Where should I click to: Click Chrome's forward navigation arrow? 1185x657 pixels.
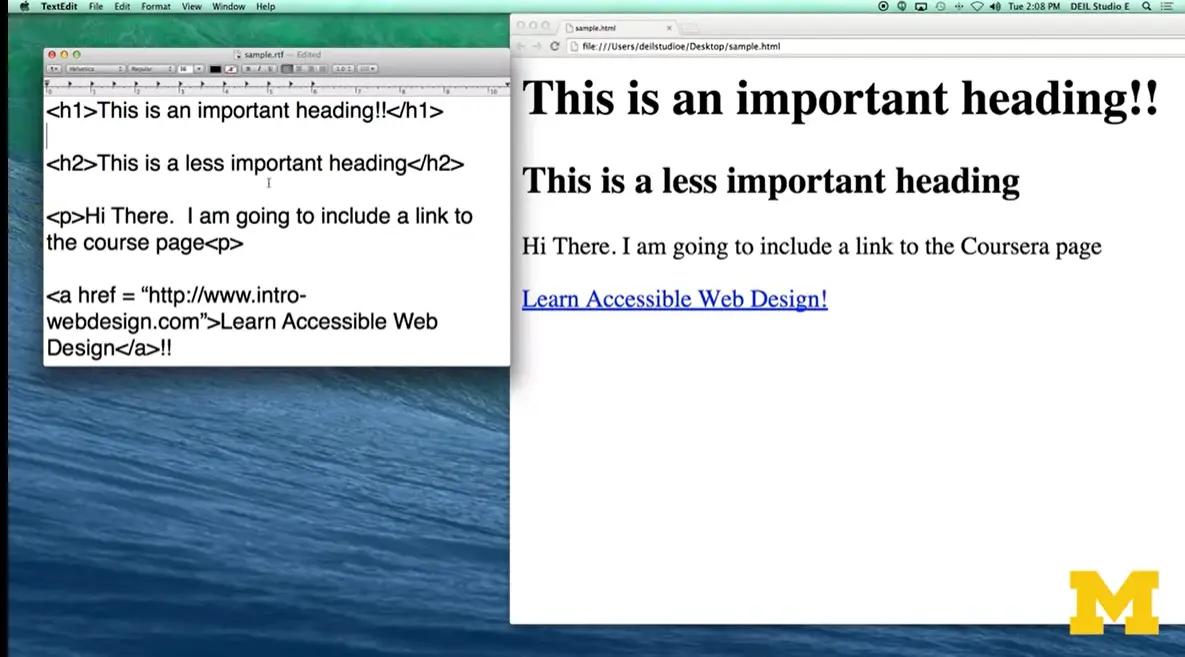[x=535, y=46]
